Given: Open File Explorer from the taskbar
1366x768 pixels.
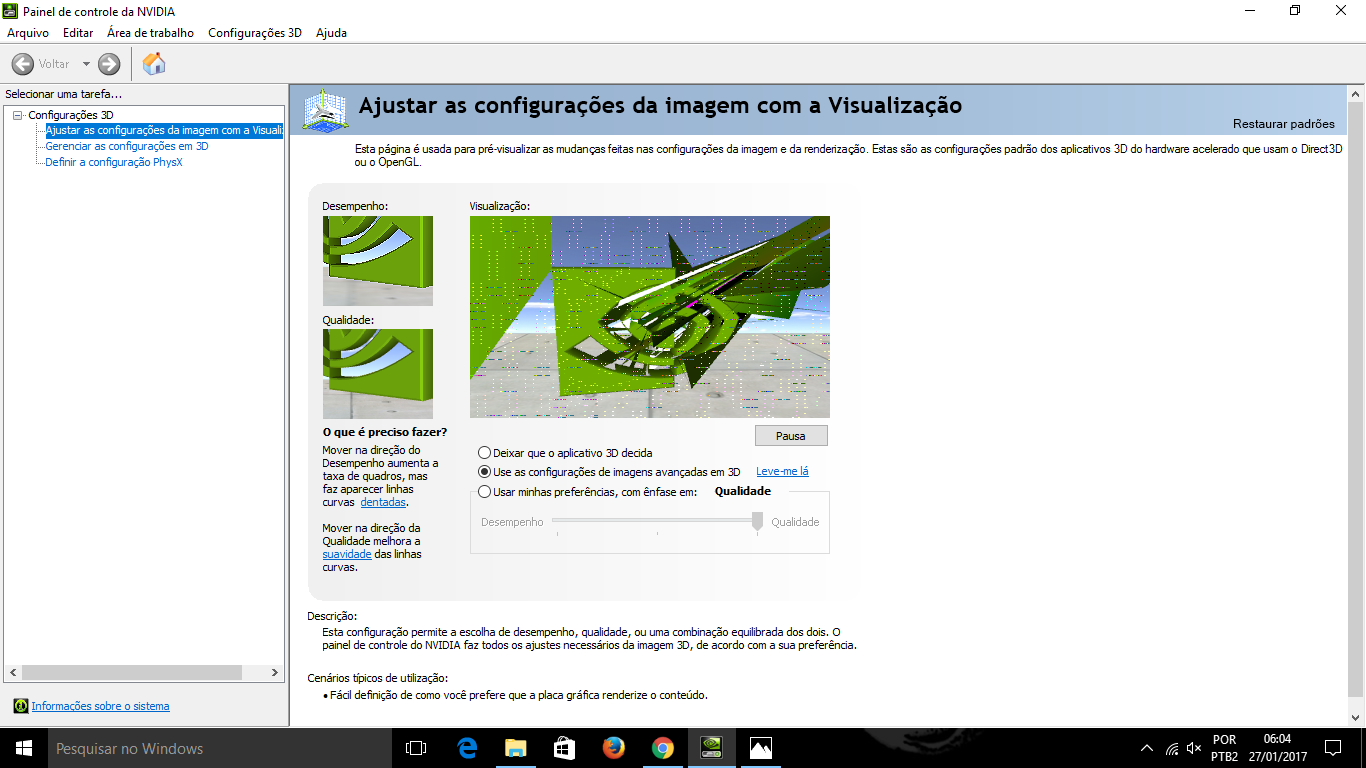Looking at the screenshot, I should click(x=516, y=748).
